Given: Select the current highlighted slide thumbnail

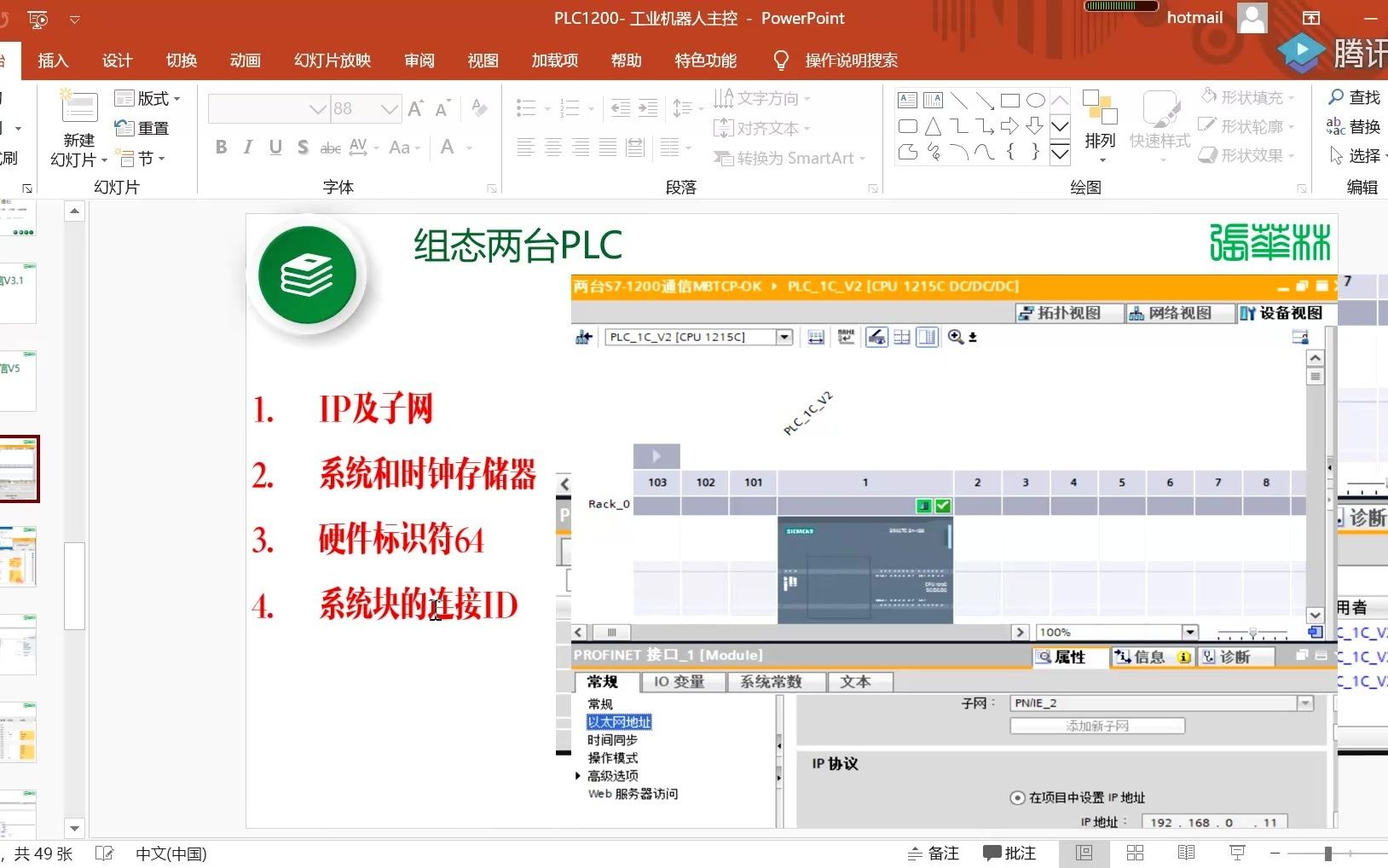Looking at the screenshot, I should point(19,469).
